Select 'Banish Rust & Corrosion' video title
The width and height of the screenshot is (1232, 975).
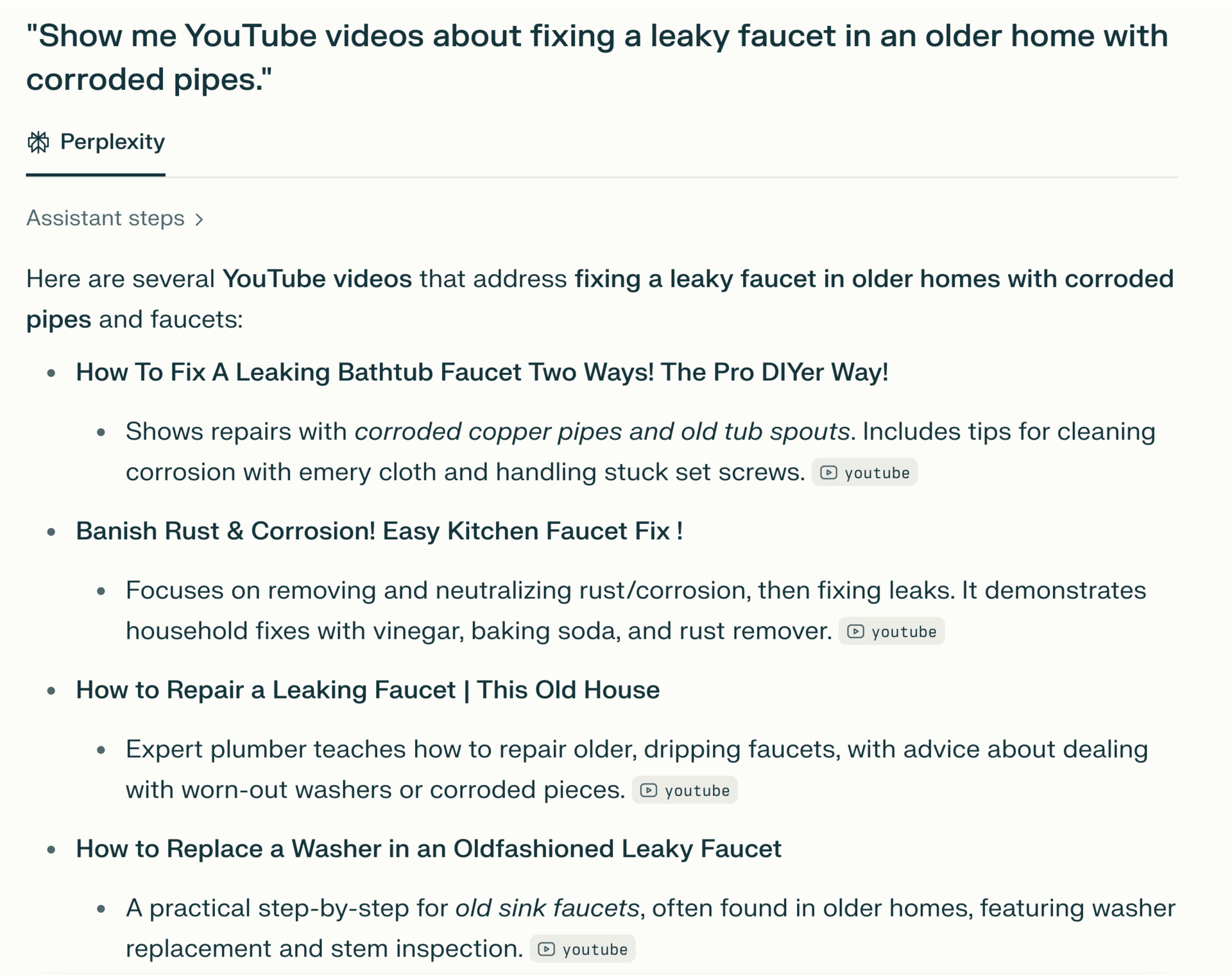tap(379, 531)
